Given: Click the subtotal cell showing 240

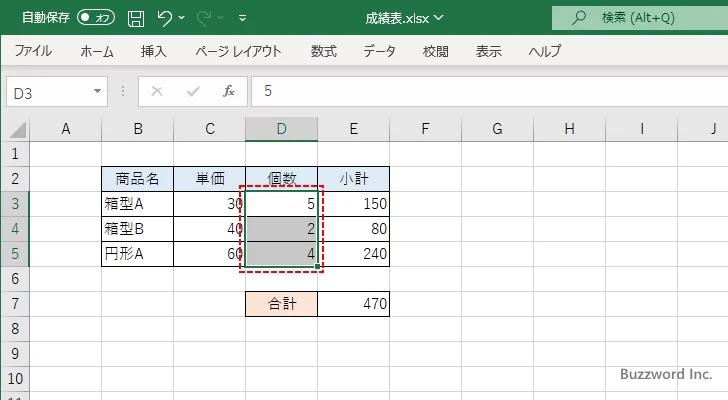Looking at the screenshot, I should (x=353, y=254).
